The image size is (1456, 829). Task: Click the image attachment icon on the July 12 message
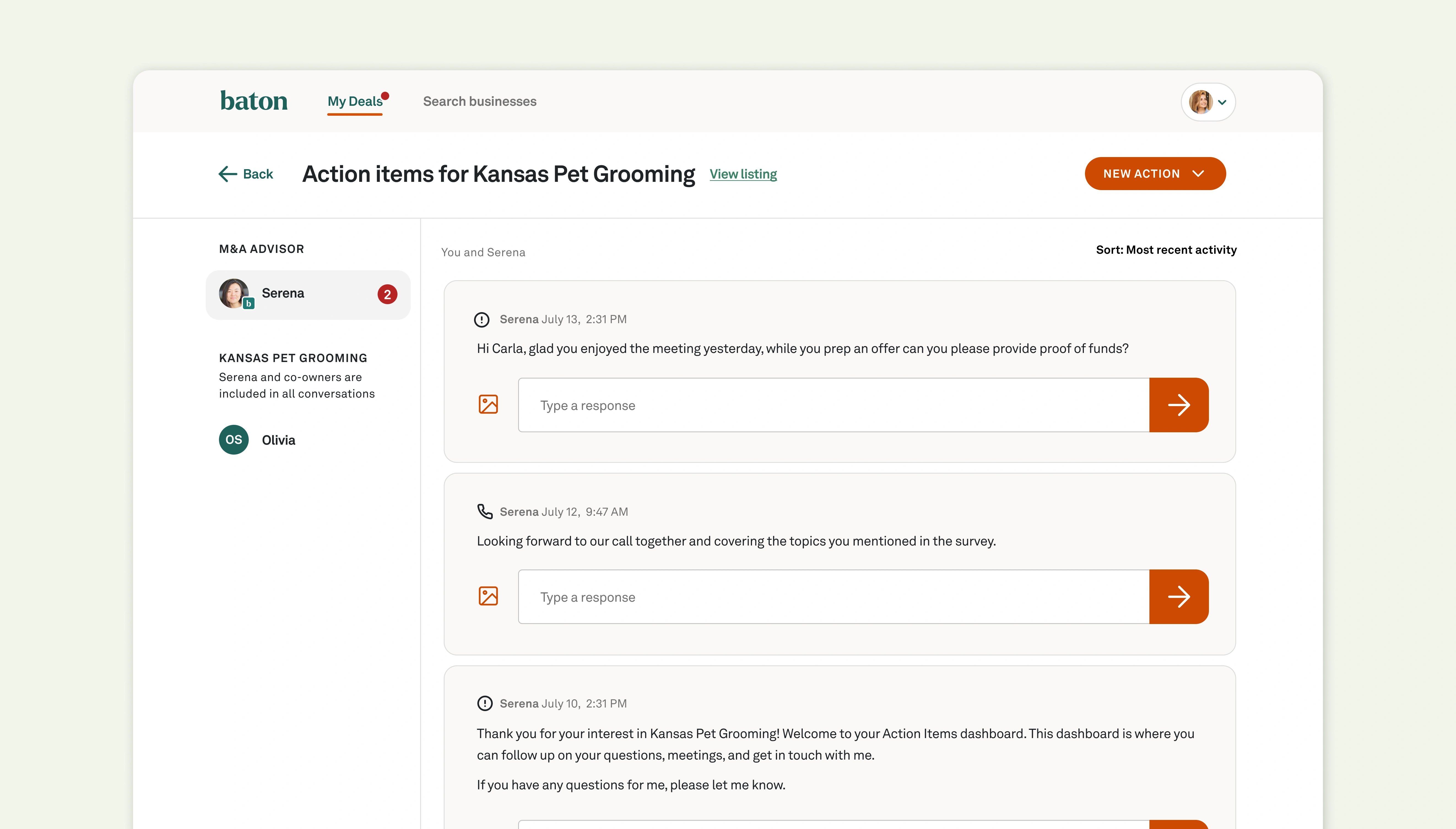488,596
